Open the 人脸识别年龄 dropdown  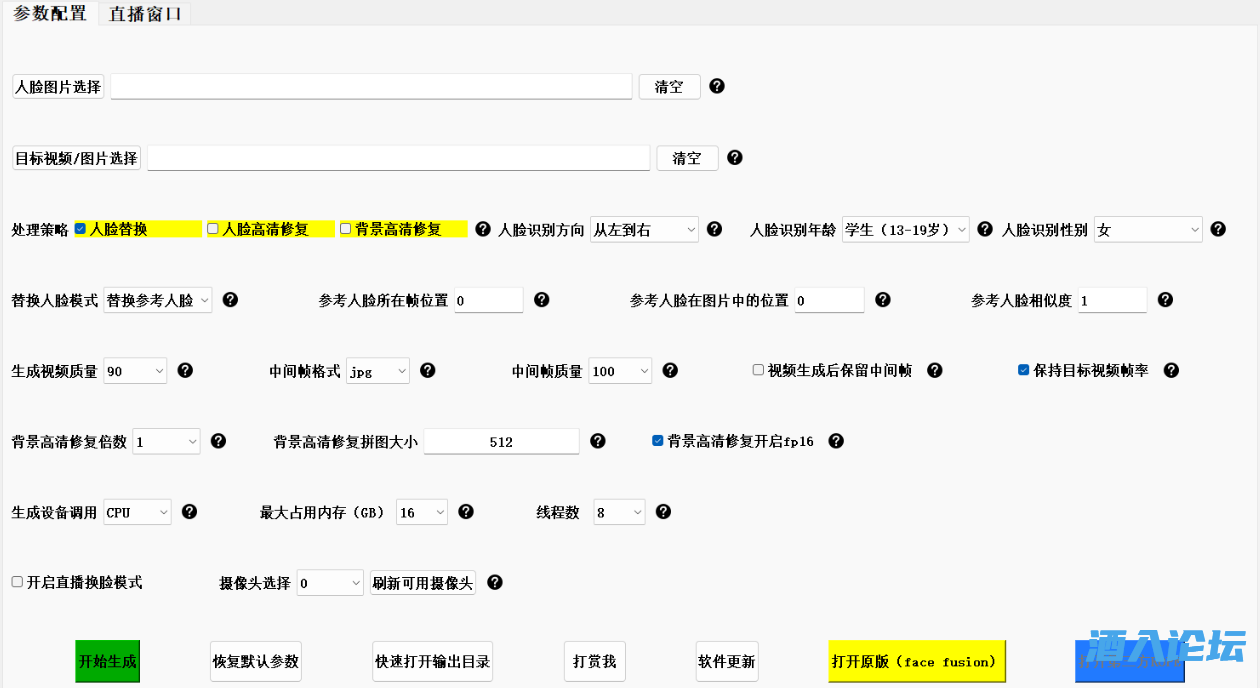pos(906,230)
